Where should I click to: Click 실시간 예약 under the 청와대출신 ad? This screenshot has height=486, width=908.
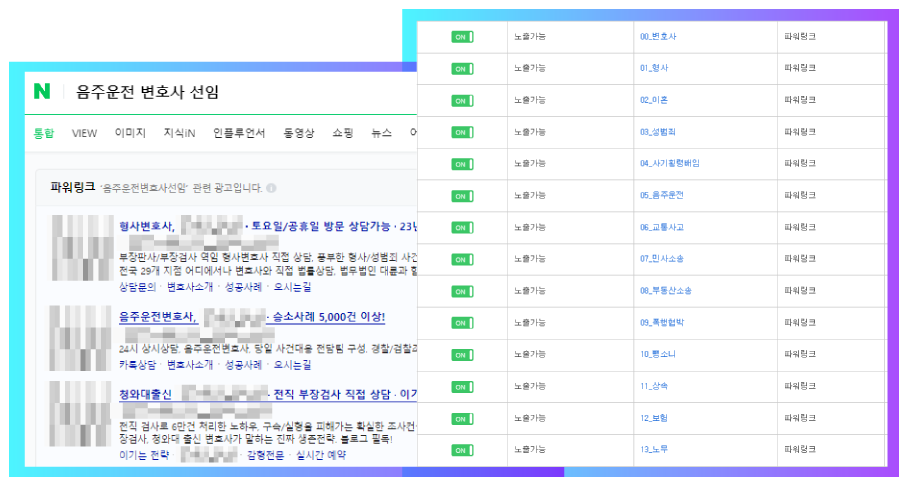tap(321, 455)
